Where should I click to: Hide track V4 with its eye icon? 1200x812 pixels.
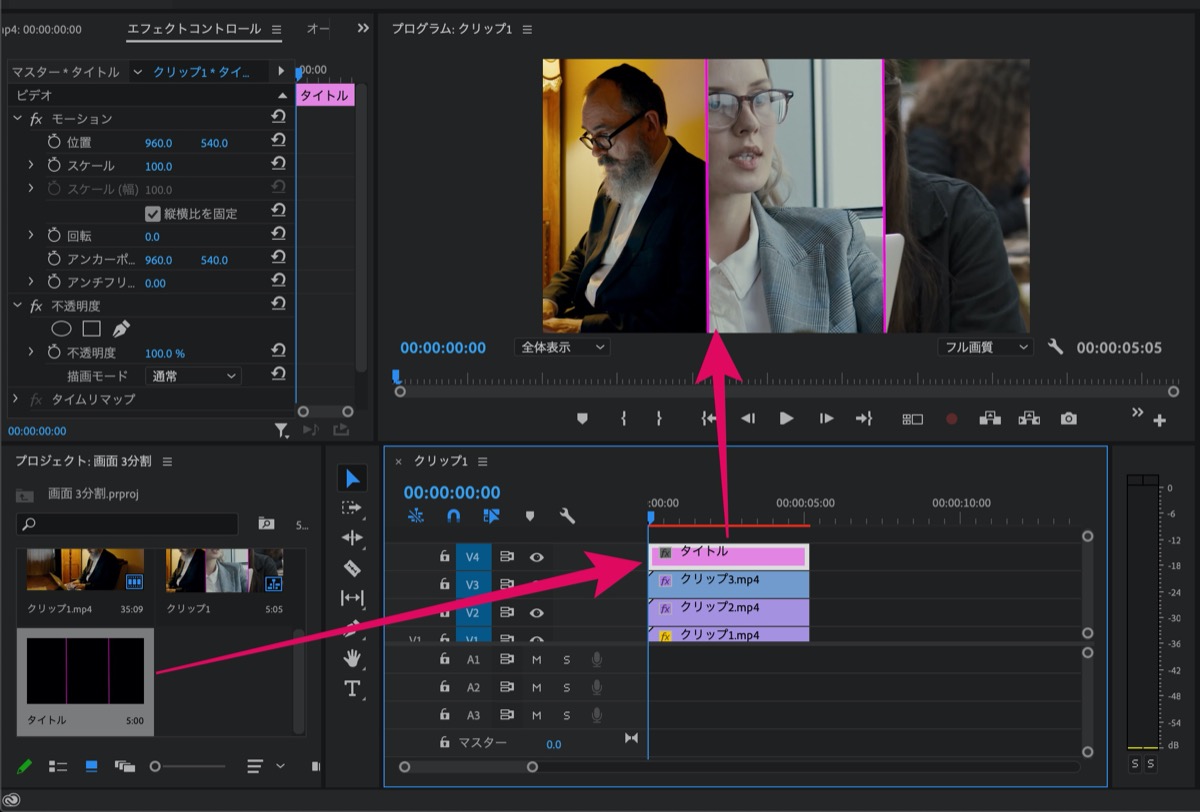[537, 557]
